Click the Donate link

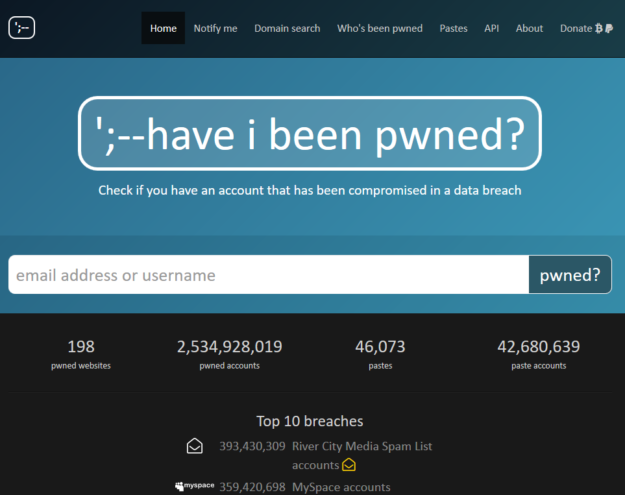pos(575,29)
